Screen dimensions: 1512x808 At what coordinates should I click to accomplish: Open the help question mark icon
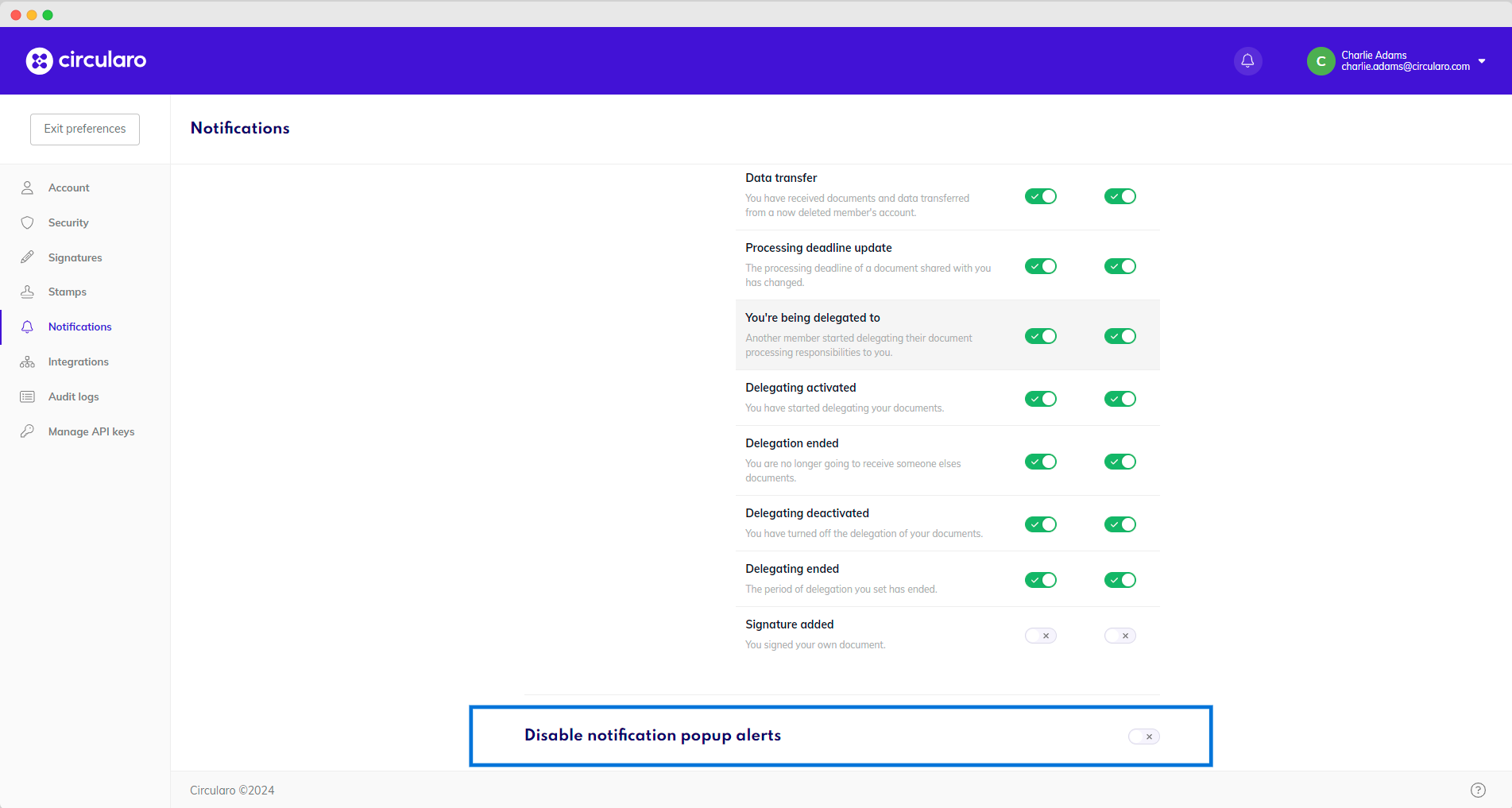tap(1478, 790)
